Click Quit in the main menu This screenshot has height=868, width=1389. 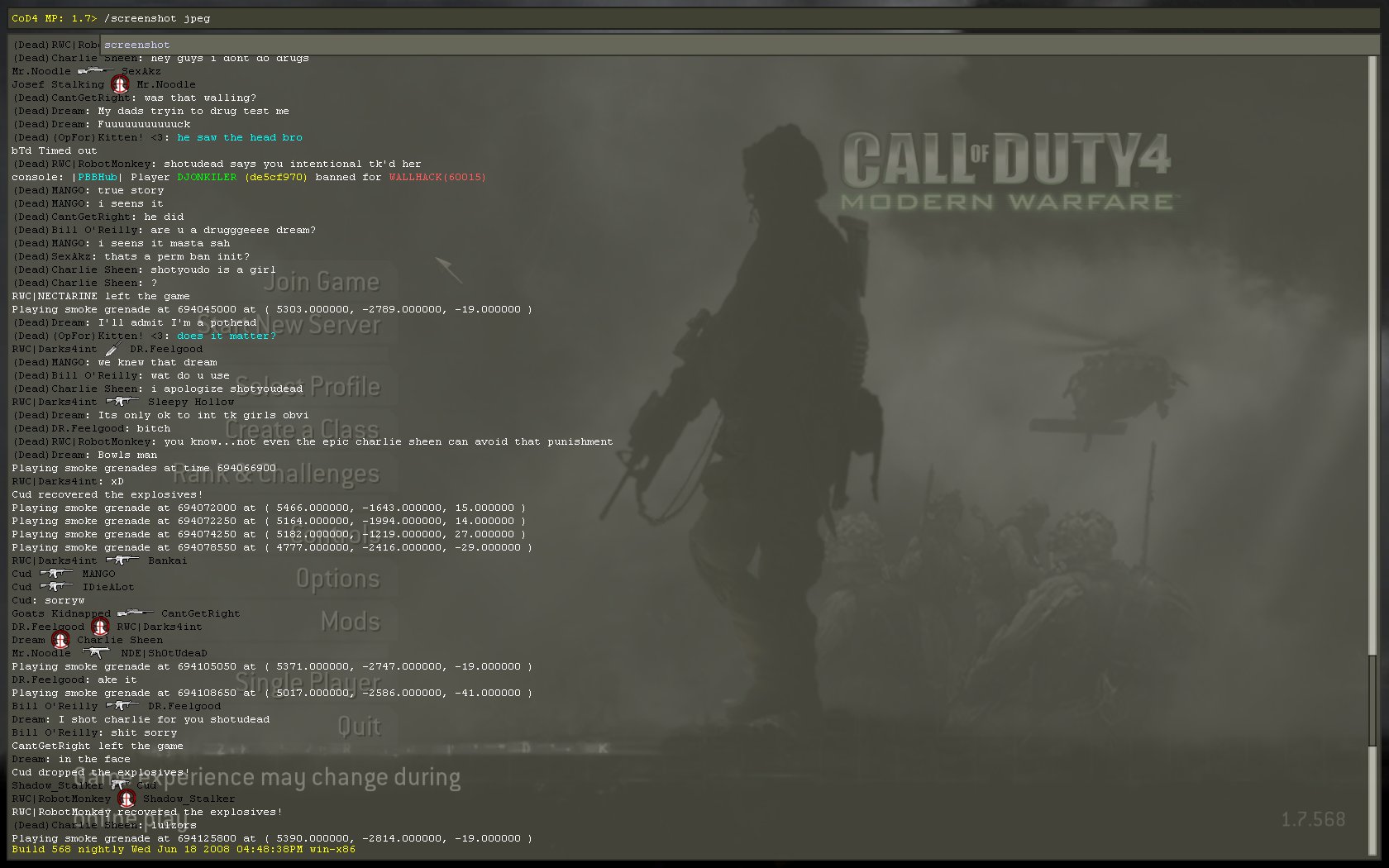[x=359, y=727]
